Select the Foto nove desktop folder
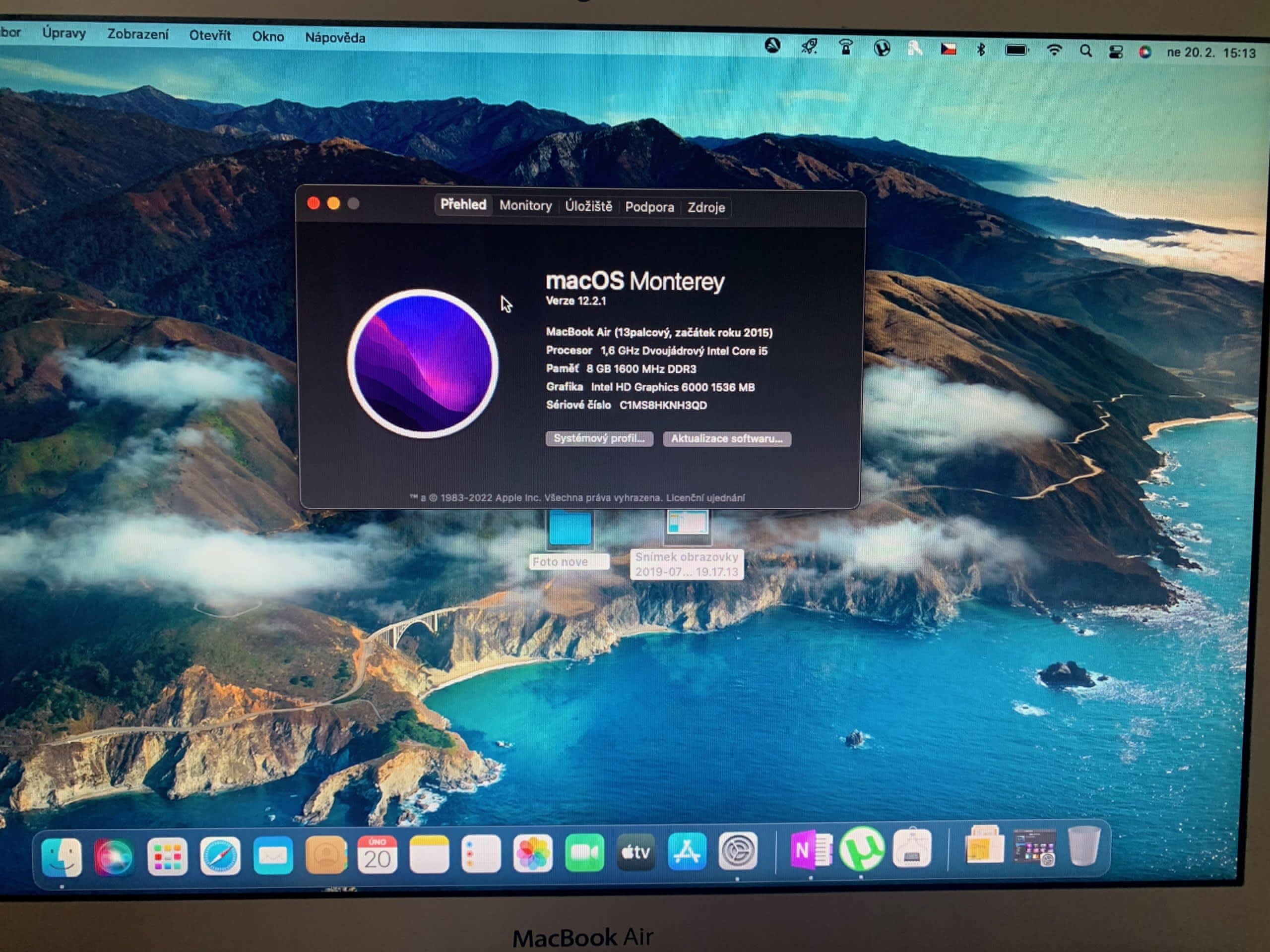Viewport: 1270px width, 952px height. (570, 528)
